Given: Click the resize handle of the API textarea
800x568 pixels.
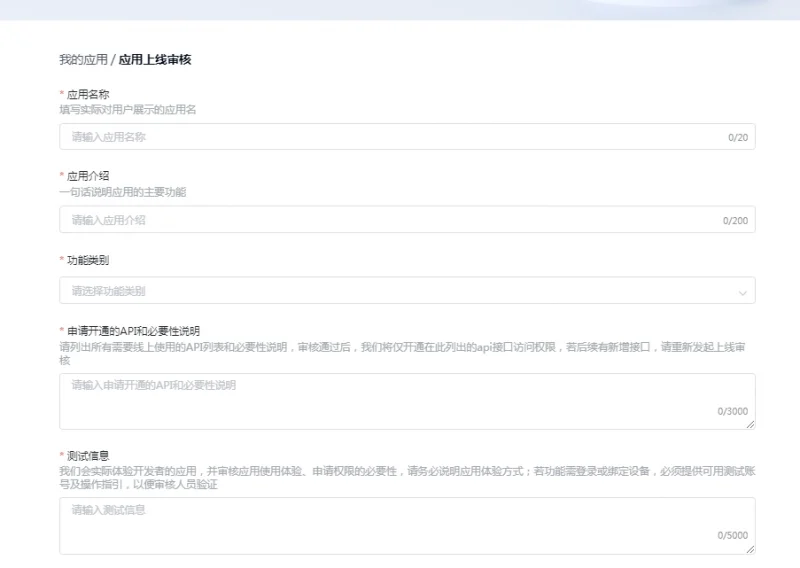Looking at the screenshot, I should pos(751,425).
